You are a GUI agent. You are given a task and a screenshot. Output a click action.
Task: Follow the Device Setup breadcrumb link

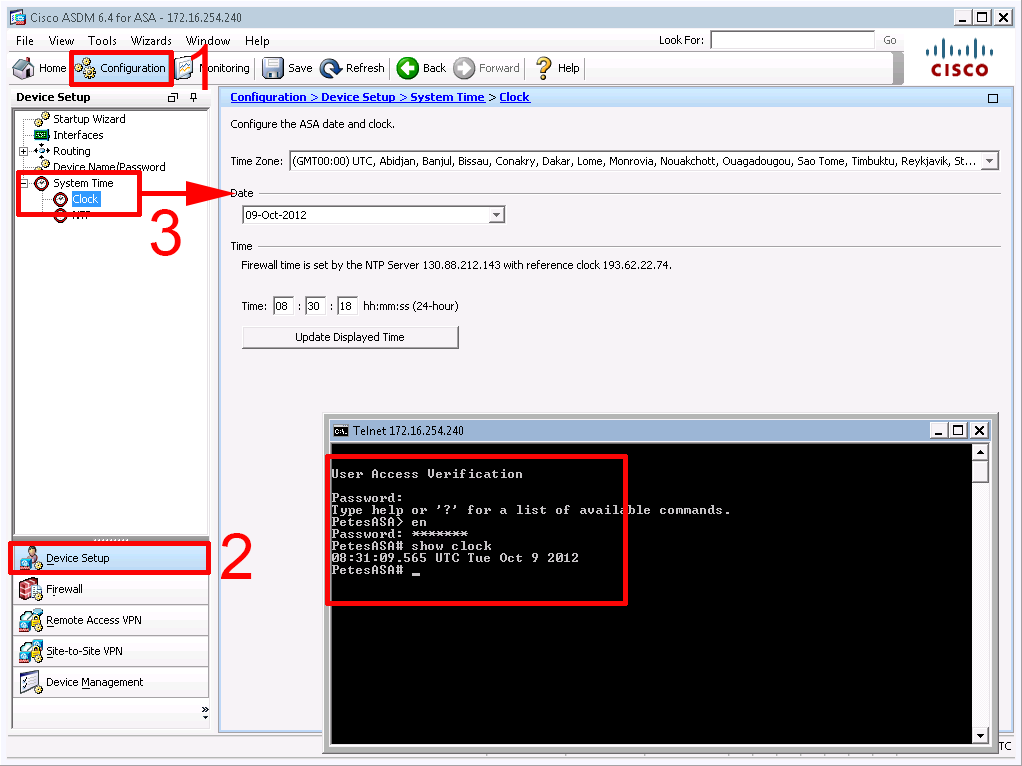pyautogui.click(x=358, y=97)
